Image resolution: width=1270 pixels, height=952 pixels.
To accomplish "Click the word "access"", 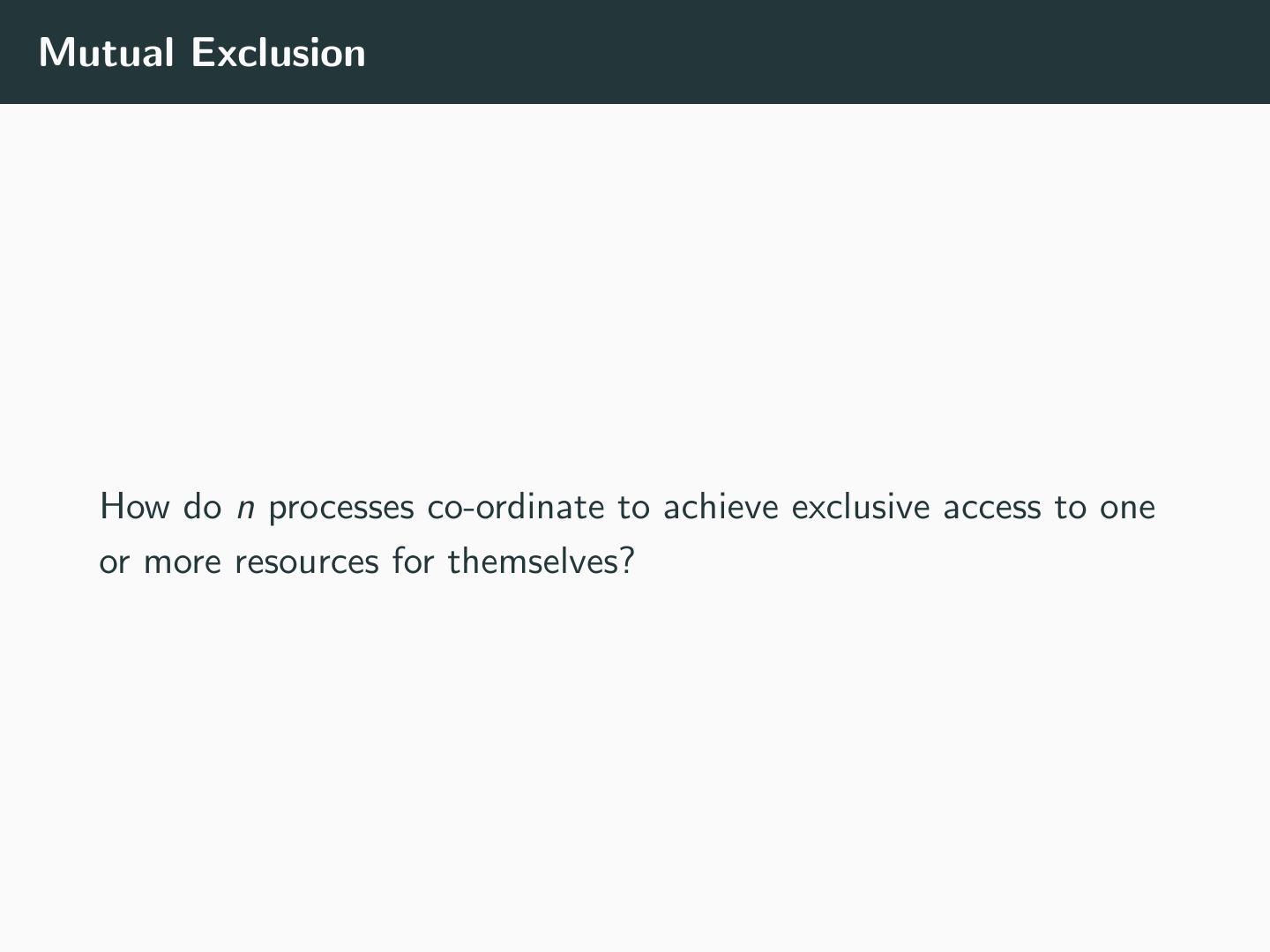I will pyautogui.click(x=991, y=509).
